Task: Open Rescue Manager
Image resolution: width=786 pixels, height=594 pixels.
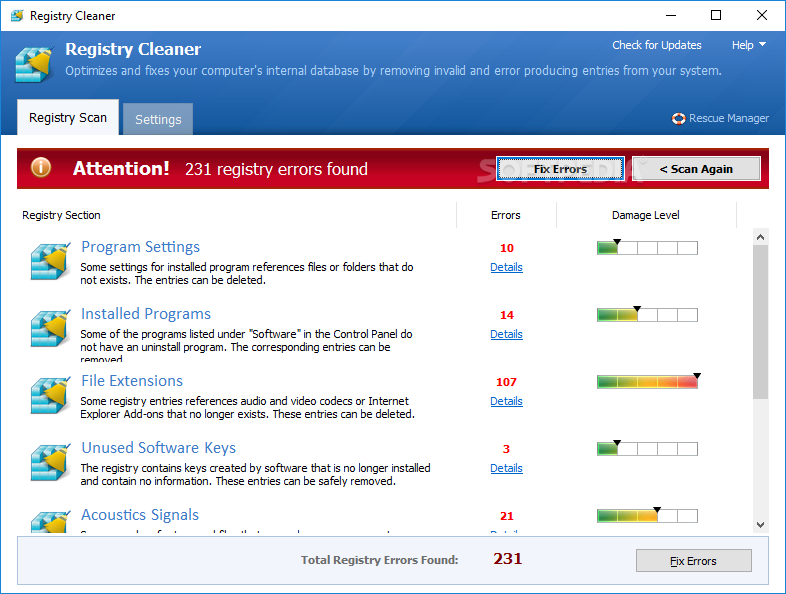Action: tap(728, 118)
